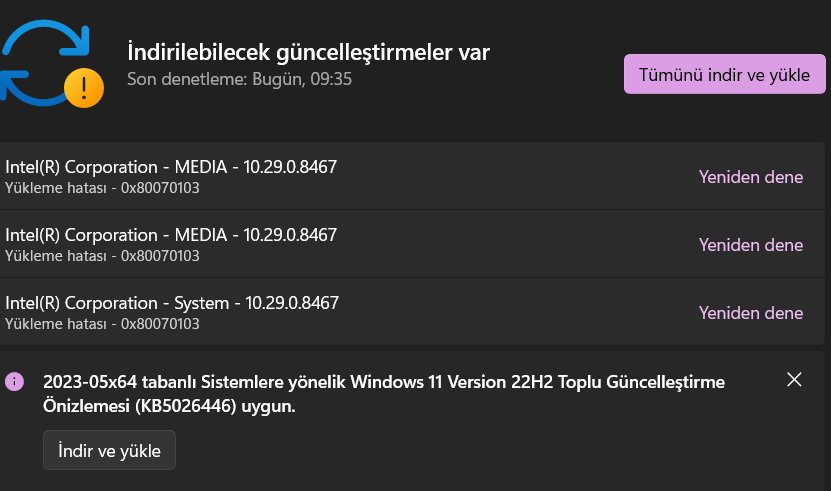
Task: Select the second Intel MEDIA 10.29.0.8467 title
Action: click(x=171, y=234)
